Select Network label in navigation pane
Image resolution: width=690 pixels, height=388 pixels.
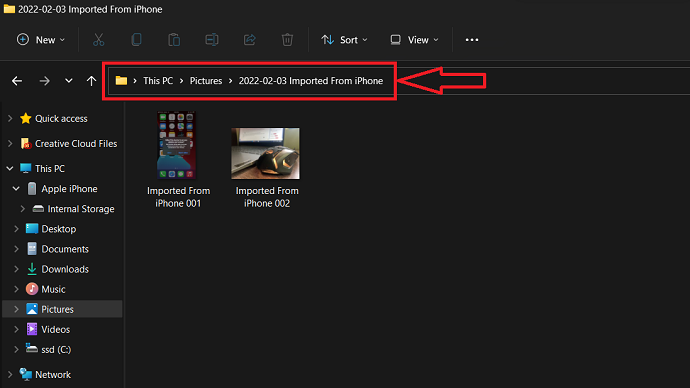click(53, 374)
